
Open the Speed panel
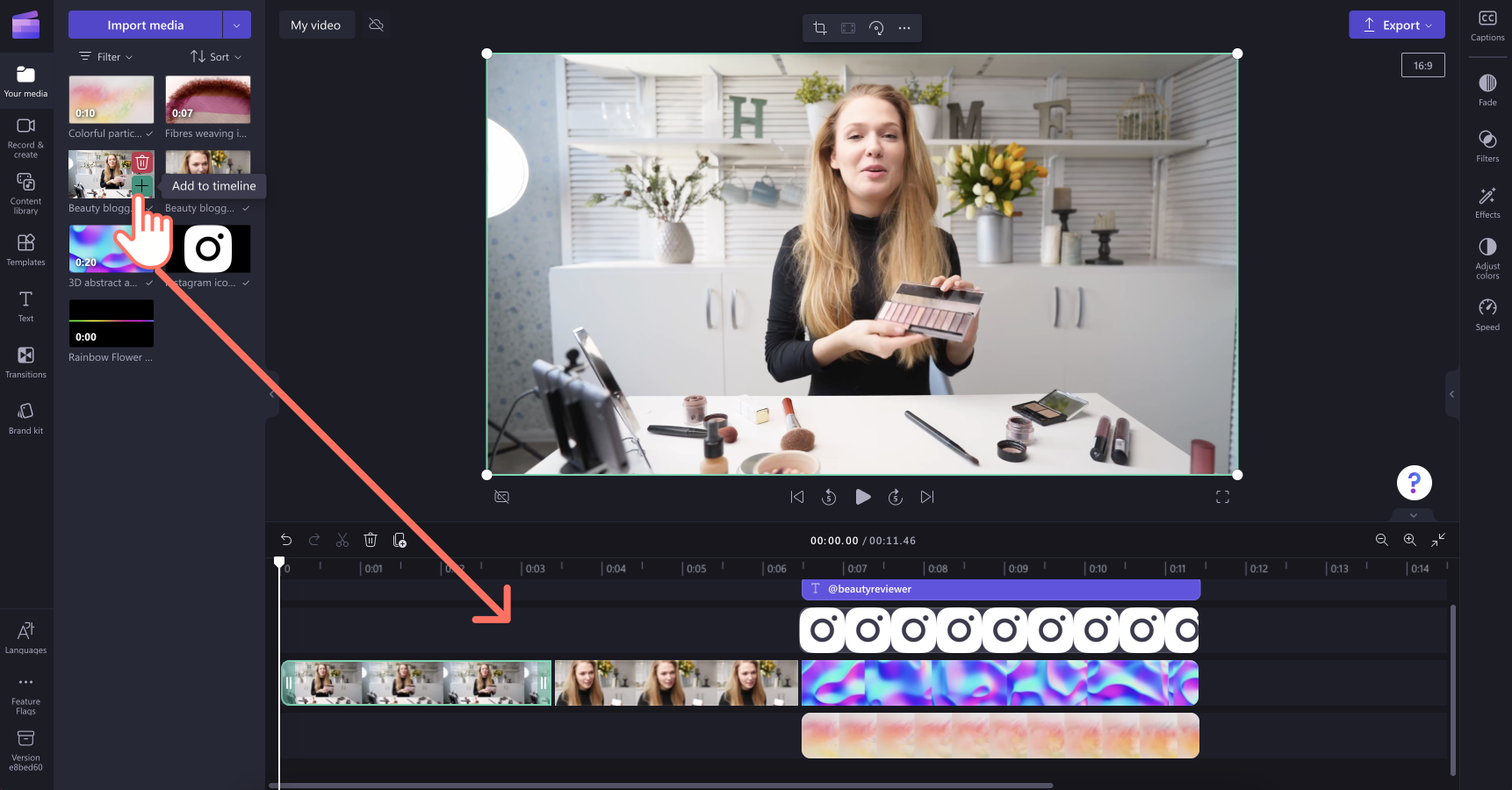[x=1487, y=314]
